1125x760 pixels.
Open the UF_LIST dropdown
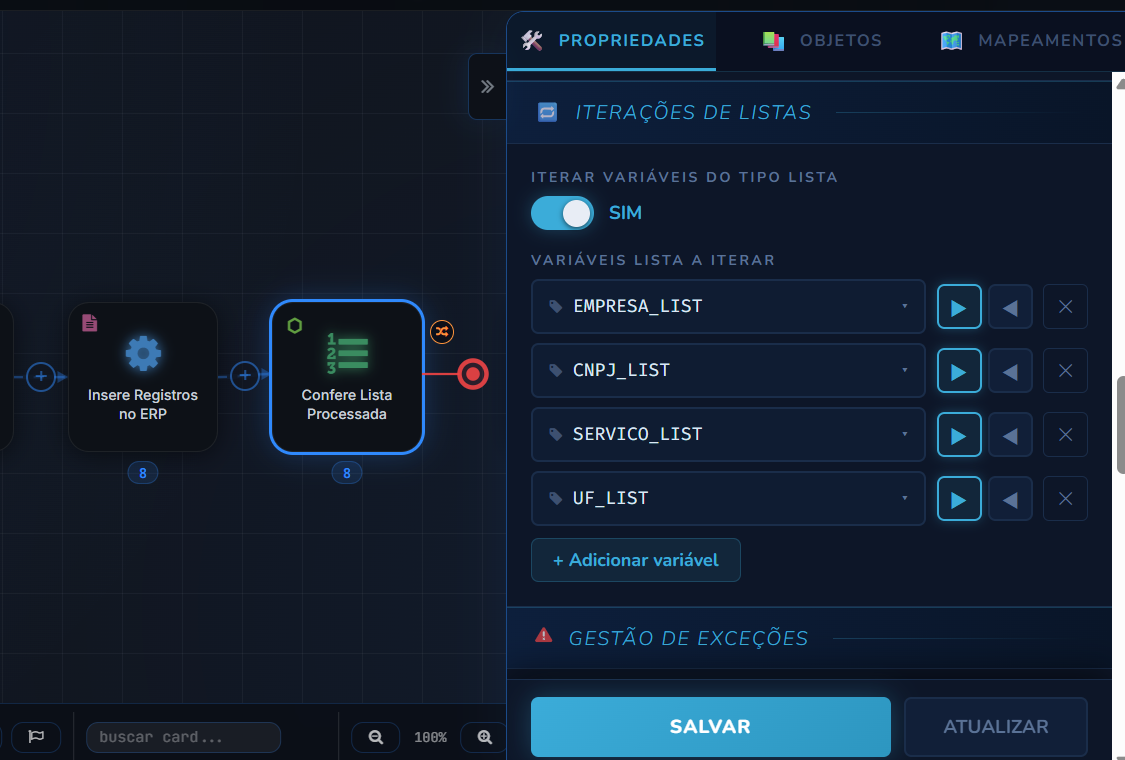(728, 498)
